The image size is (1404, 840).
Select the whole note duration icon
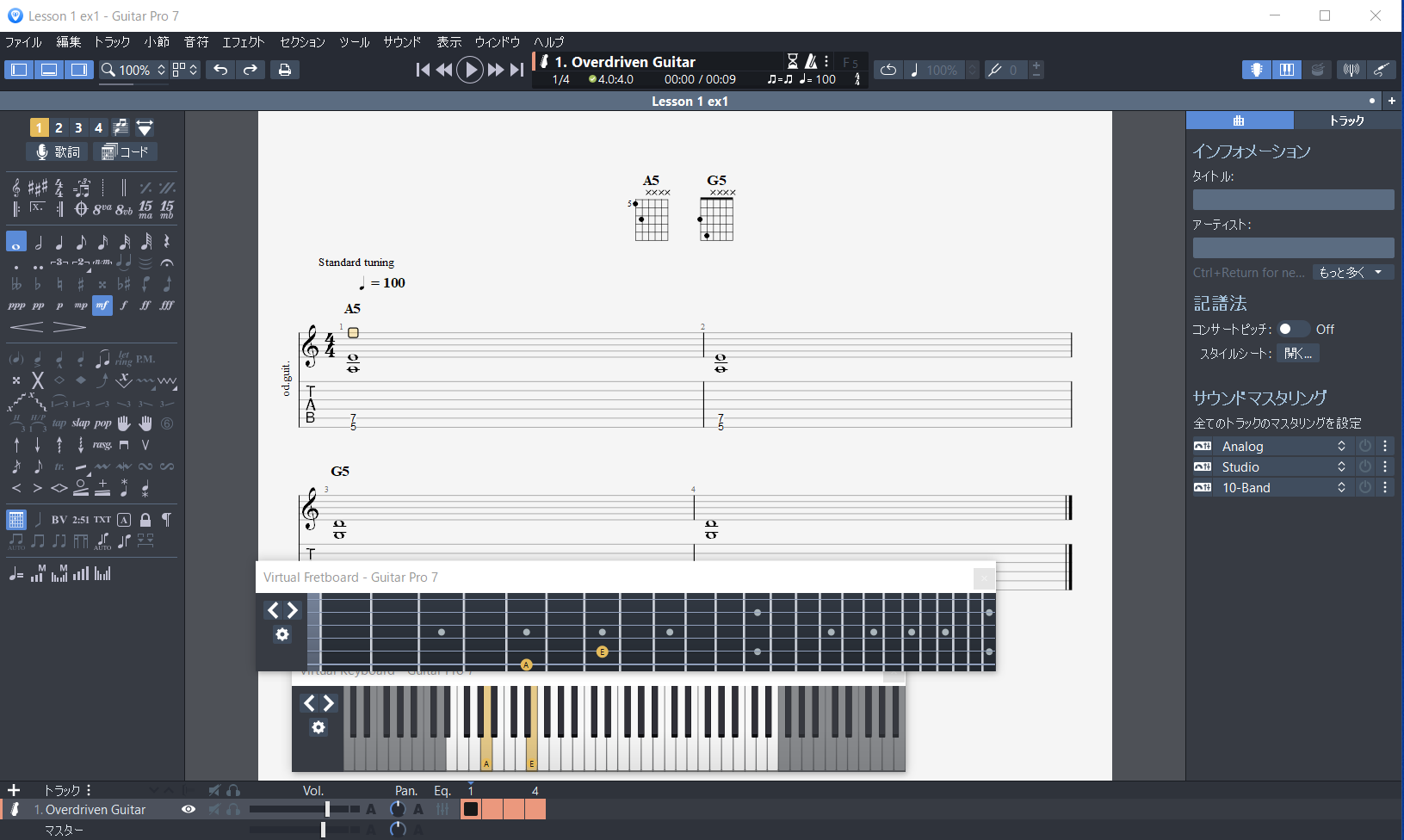(16, 243)
